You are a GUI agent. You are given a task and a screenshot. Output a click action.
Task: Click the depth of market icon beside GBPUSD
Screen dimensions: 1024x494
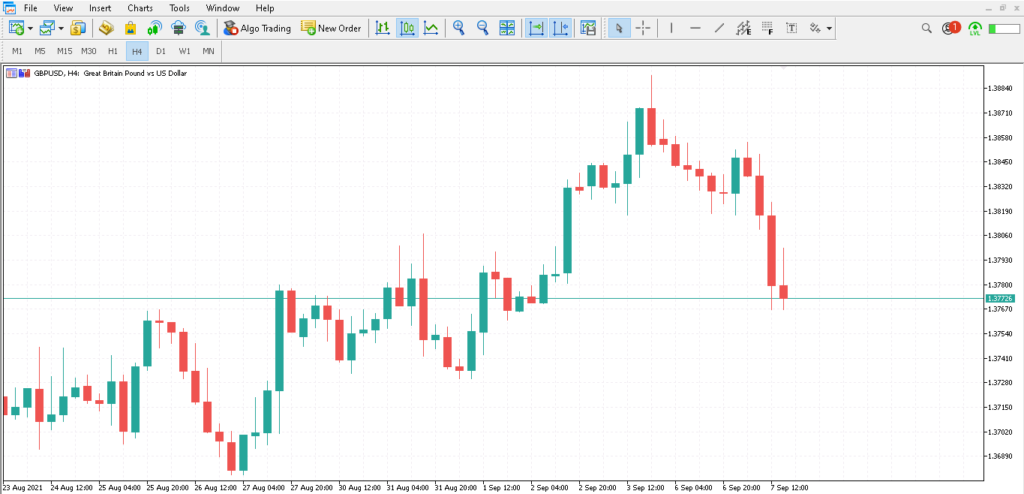(x=24, y=73)
